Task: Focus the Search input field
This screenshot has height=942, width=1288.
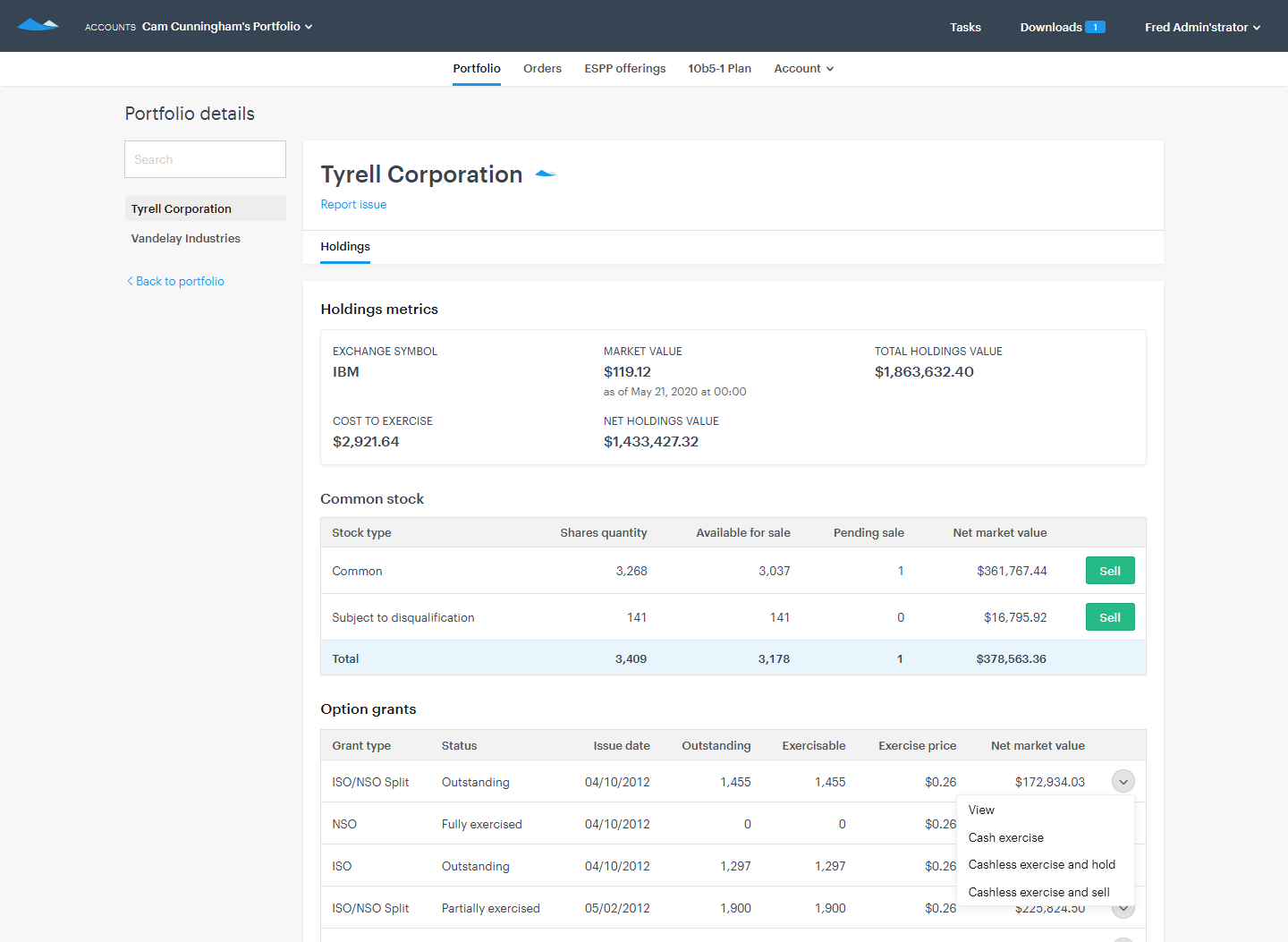Action: [x=205, y=159]
